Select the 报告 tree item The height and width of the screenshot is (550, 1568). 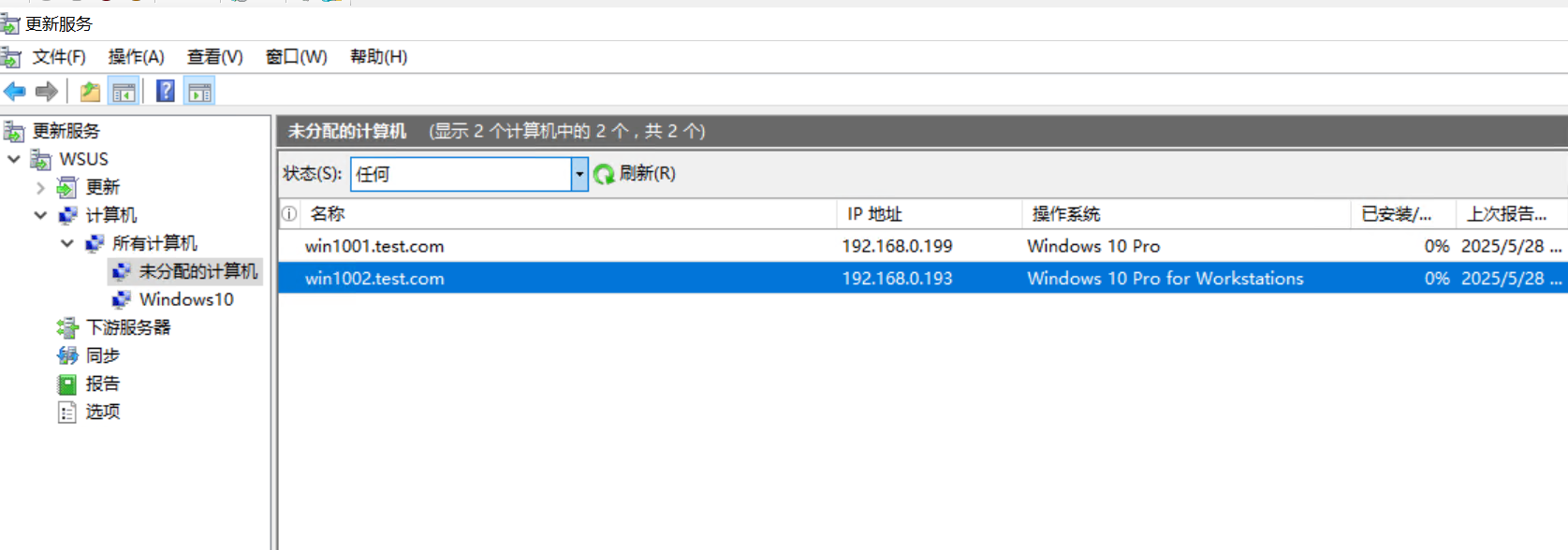[103, 384]
